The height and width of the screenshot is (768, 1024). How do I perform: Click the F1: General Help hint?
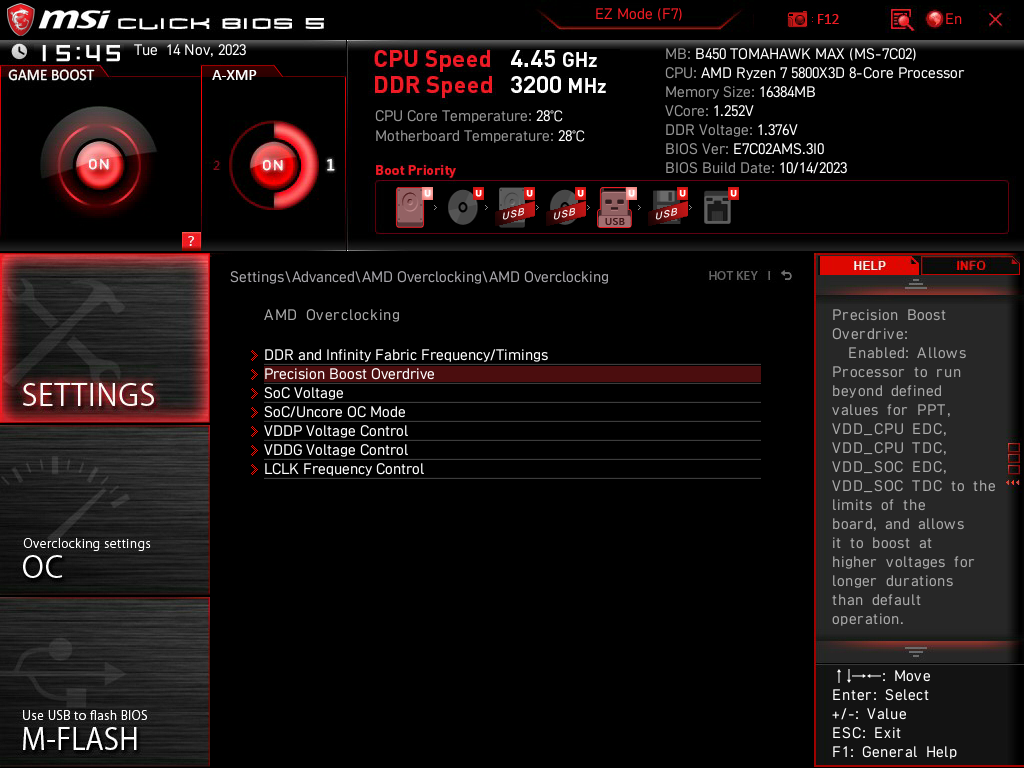tap(894, 752)
